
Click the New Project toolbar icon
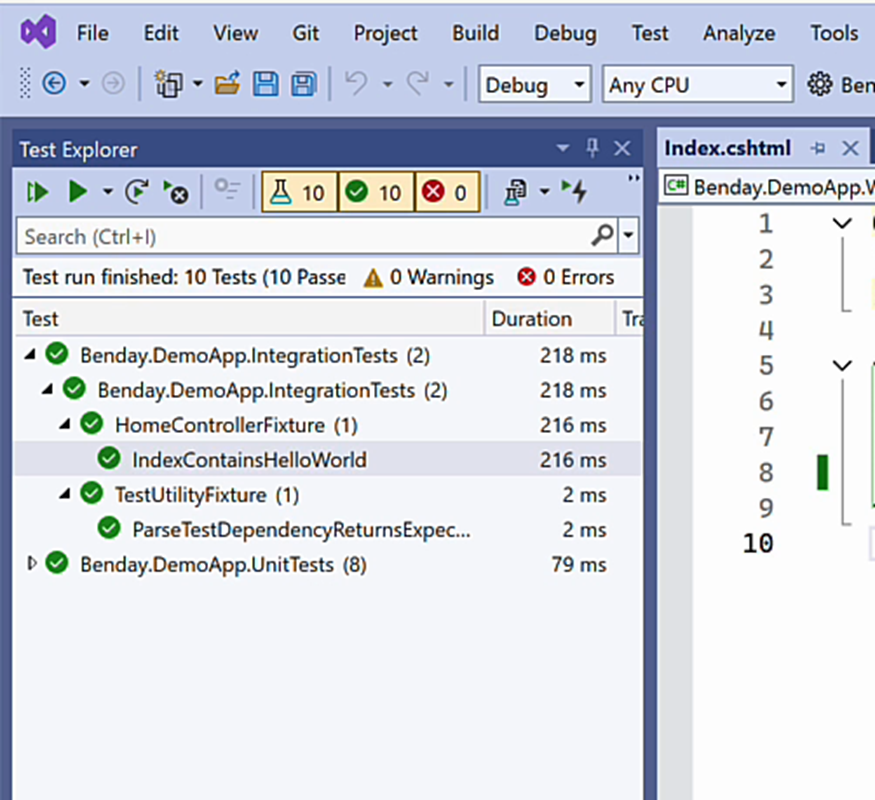(168, 84)
